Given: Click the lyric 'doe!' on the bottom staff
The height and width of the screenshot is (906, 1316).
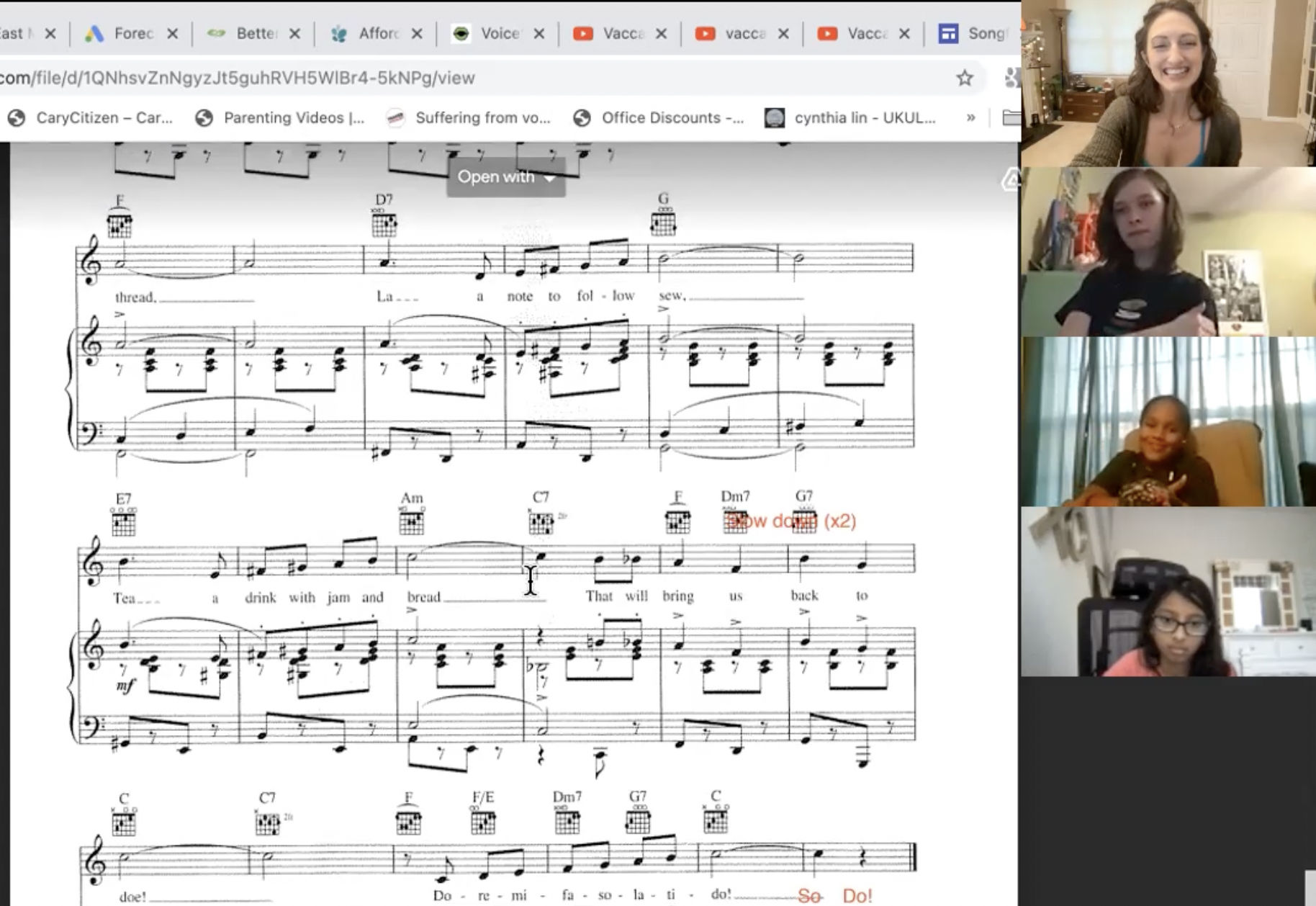Looking at the screenshot, I should 132,897.
